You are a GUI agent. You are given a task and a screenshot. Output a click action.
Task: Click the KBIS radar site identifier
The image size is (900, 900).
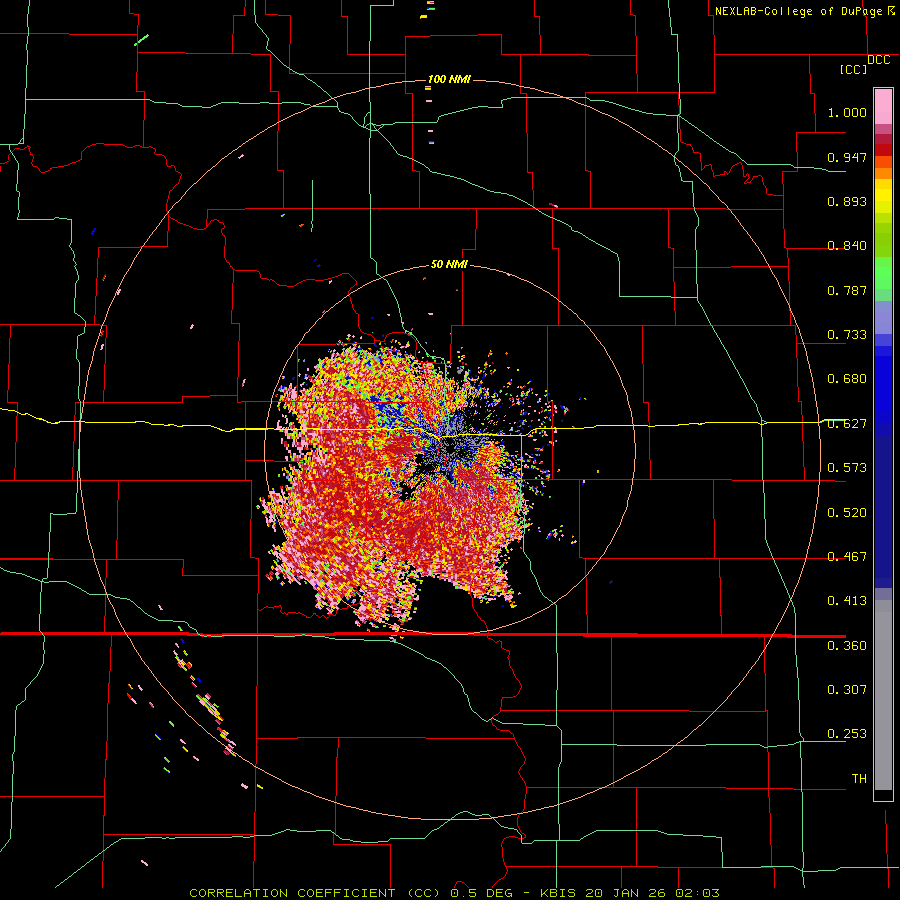(560, 893)
